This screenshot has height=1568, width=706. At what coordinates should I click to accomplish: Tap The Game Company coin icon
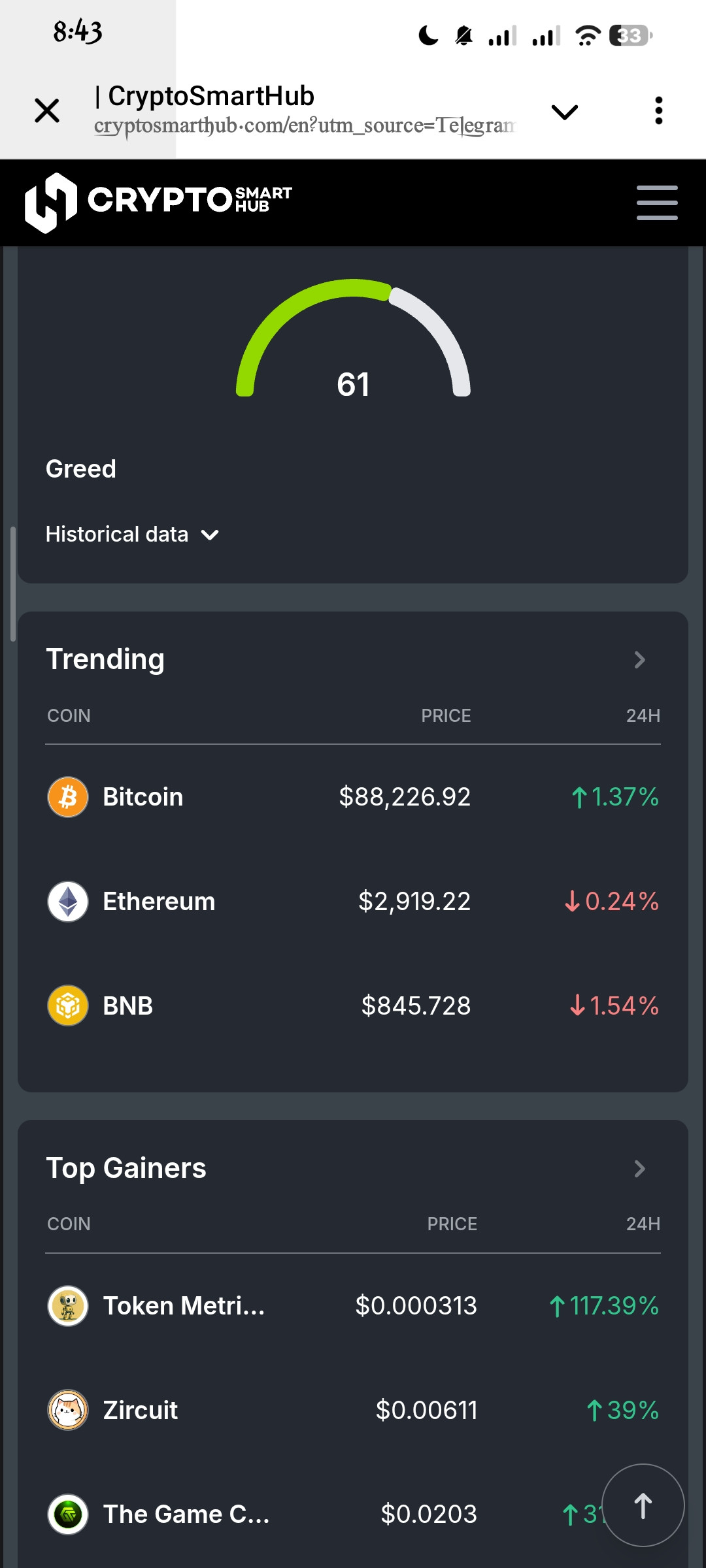(68, 1514)
